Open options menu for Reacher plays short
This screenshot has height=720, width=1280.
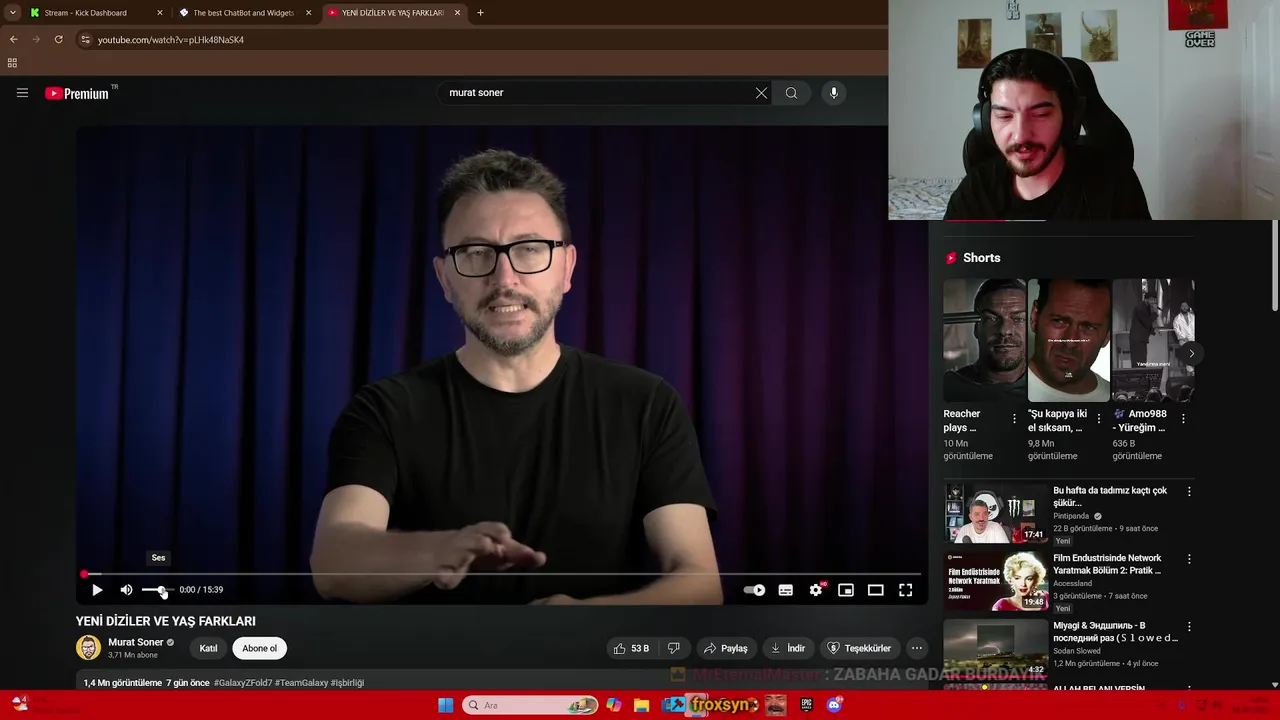1014,419
